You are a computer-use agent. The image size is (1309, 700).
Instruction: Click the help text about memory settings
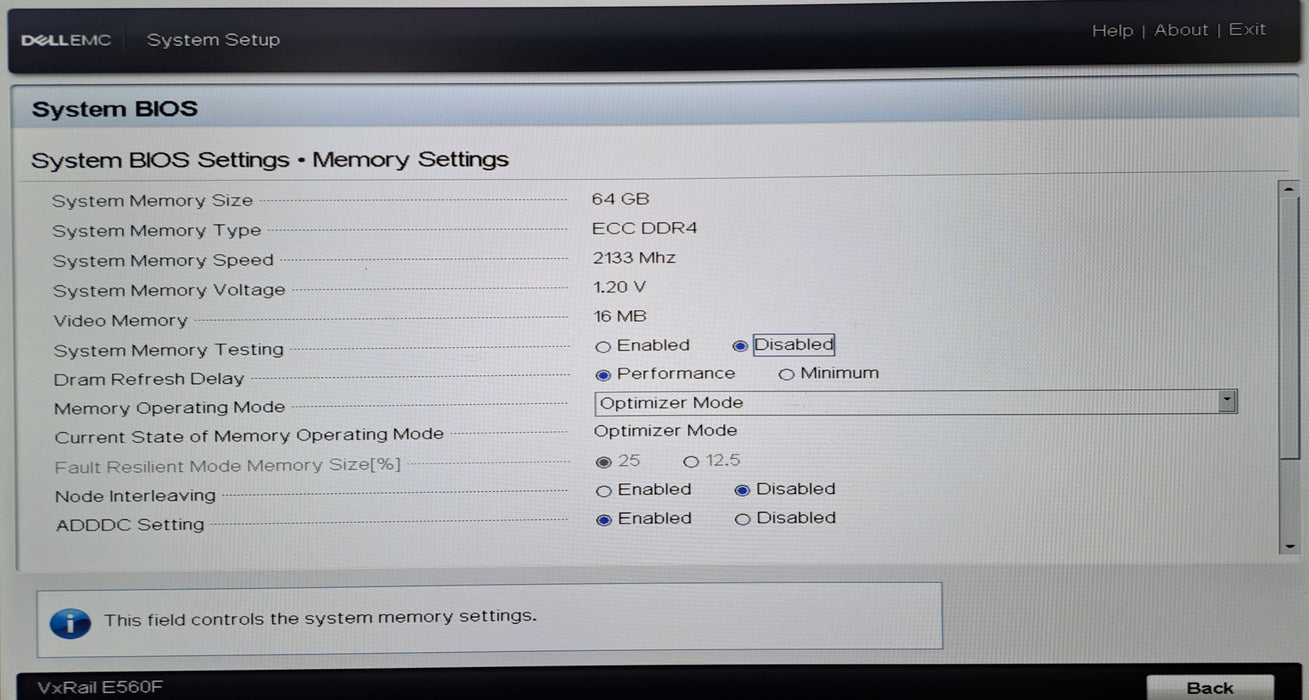[320, 618]
